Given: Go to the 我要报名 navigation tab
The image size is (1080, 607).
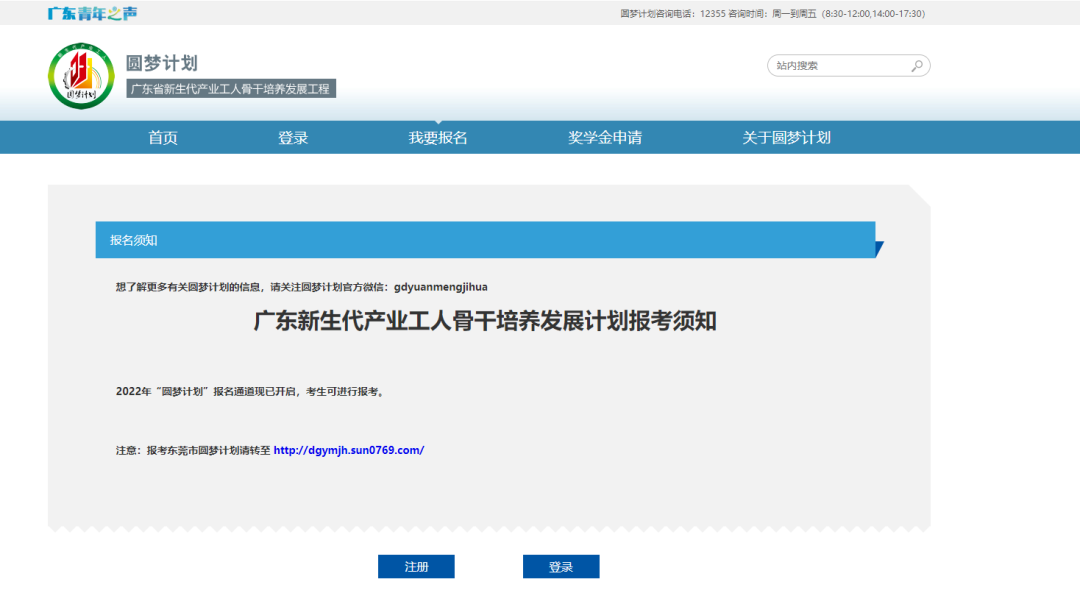Looking at the screenshot, I should click(438, 138).
